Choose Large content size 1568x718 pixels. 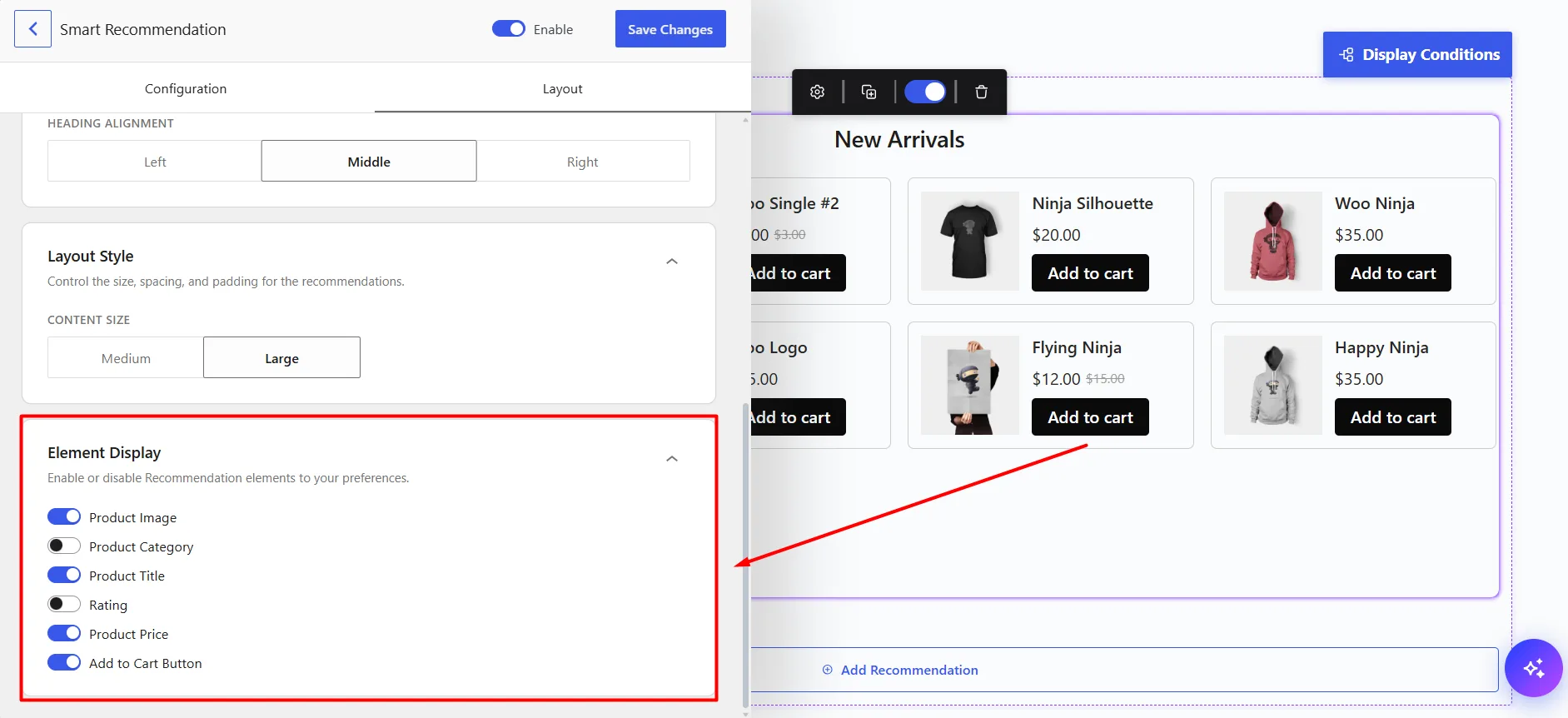point(281,358)
